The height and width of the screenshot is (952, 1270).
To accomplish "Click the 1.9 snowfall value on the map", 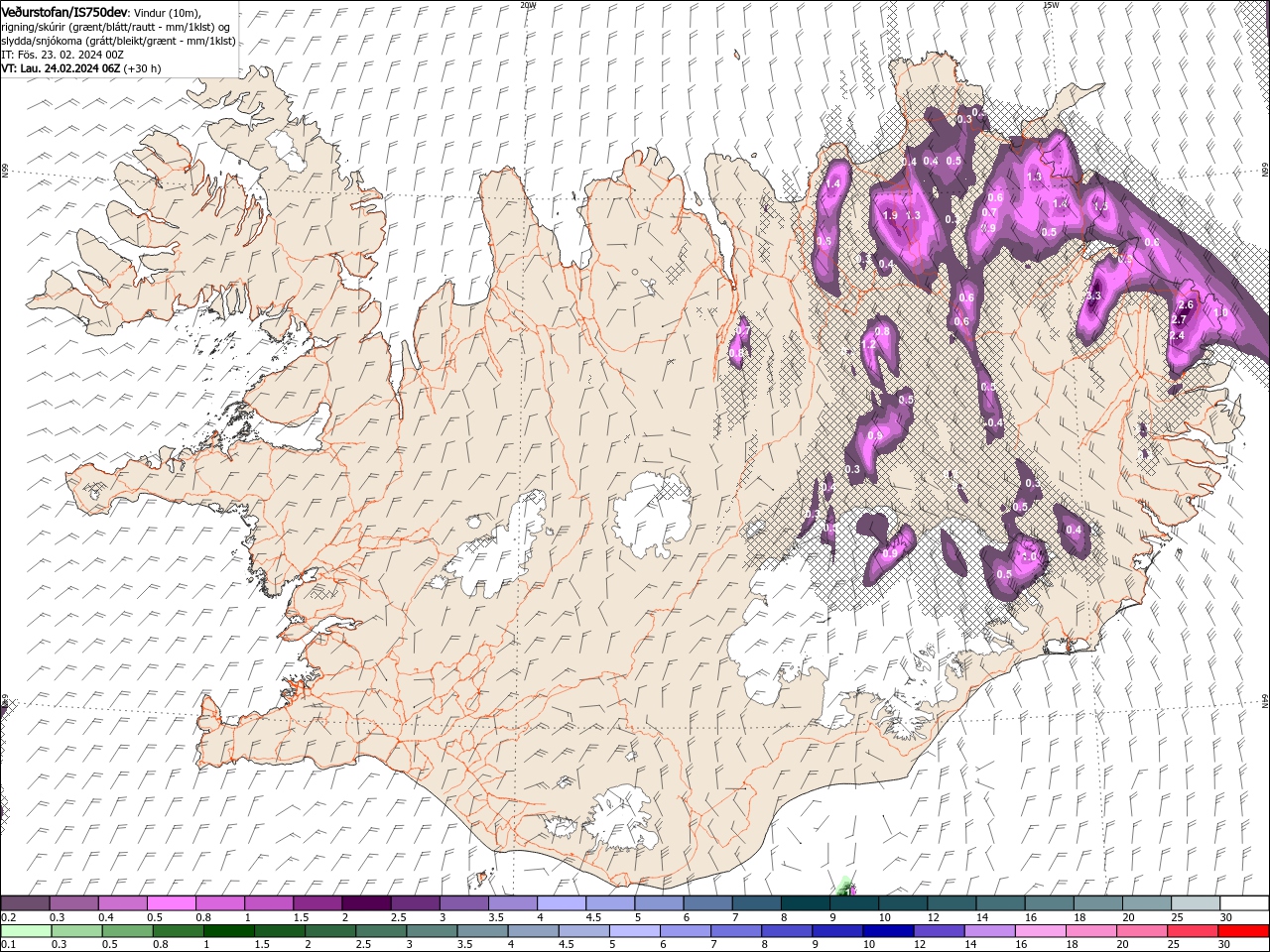I will tap(890, 215).
